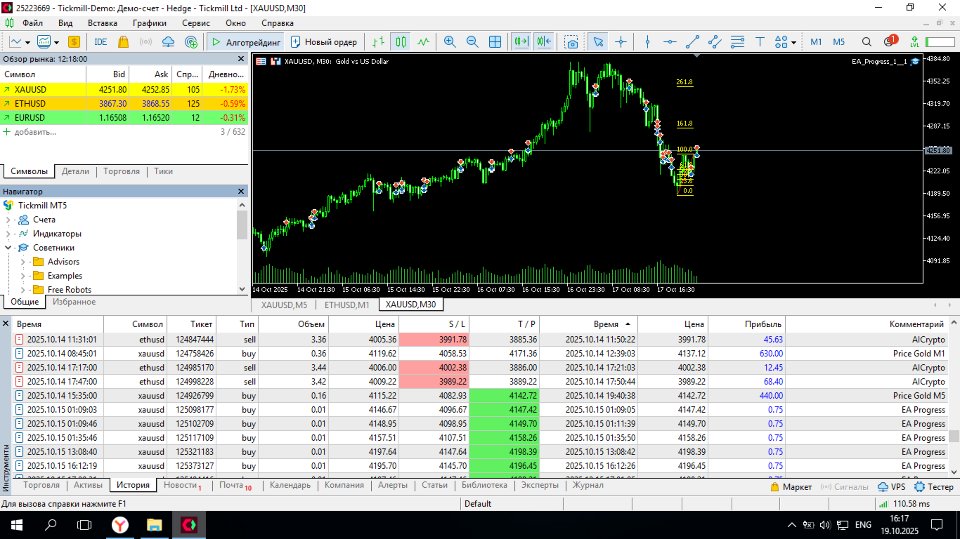Open the Signals broadcast icon in toolbar

click(x=146, y=42)
